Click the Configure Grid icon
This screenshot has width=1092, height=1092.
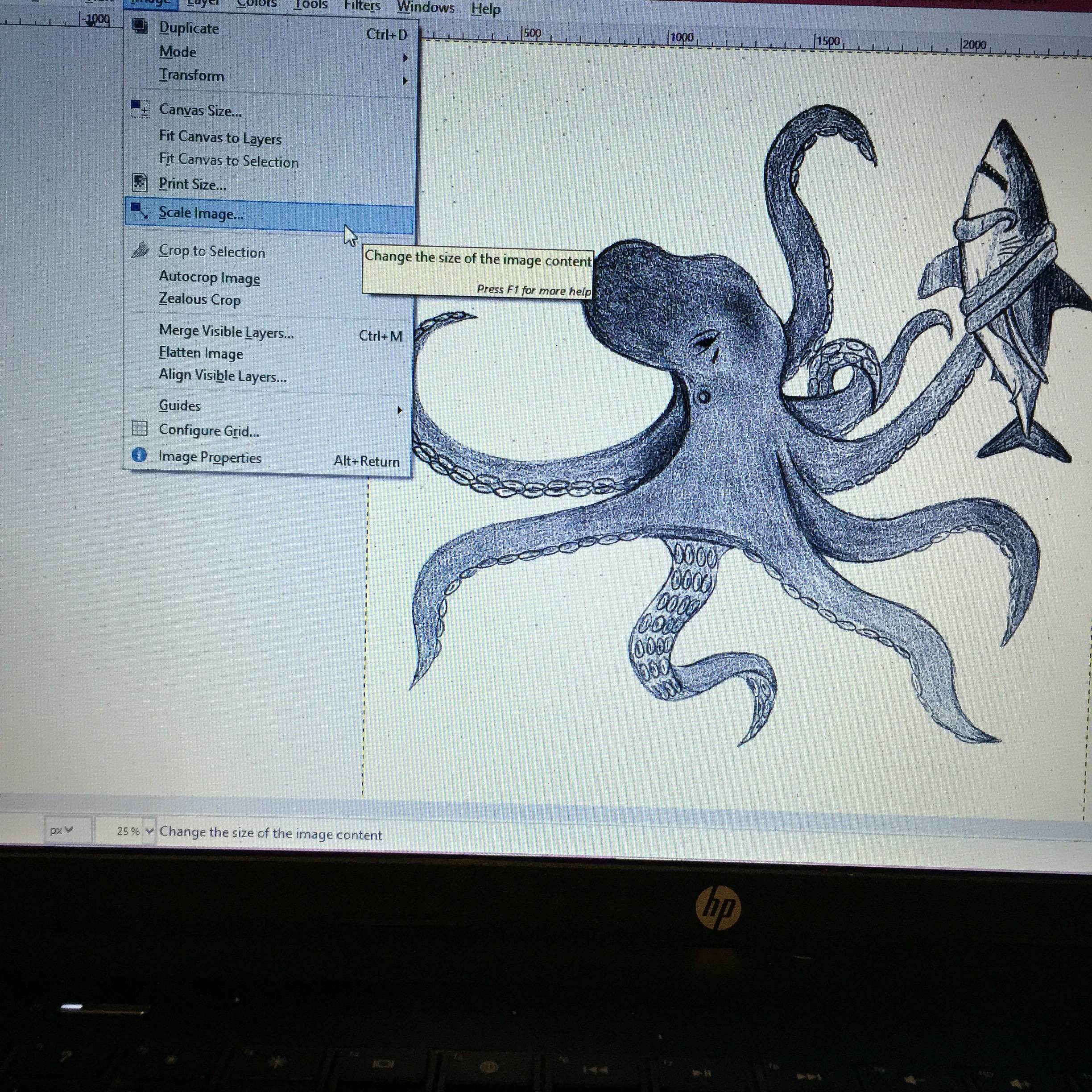point(139,428)
